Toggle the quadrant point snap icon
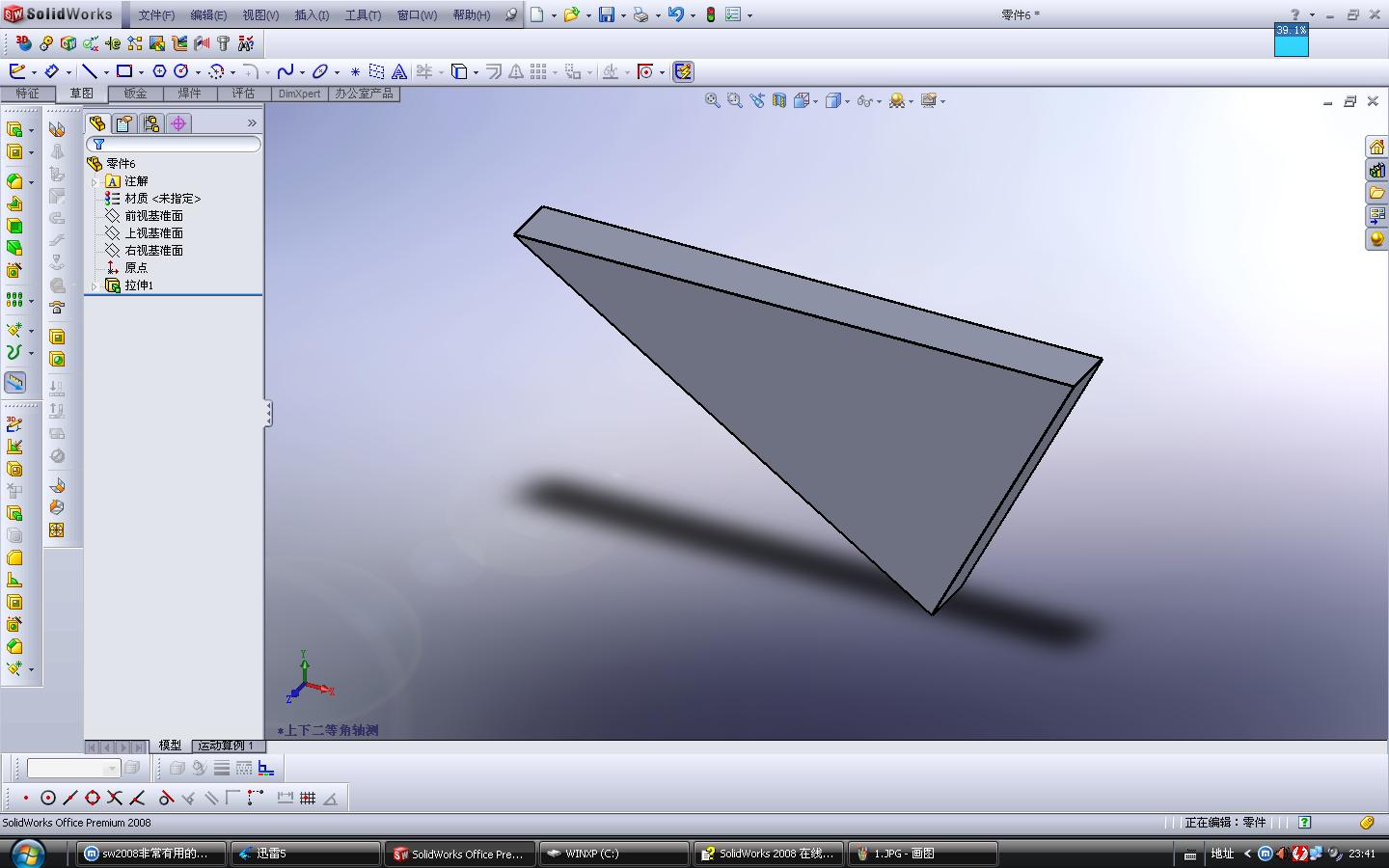This screenshot has width=1389, height=868. coord(93,798)
